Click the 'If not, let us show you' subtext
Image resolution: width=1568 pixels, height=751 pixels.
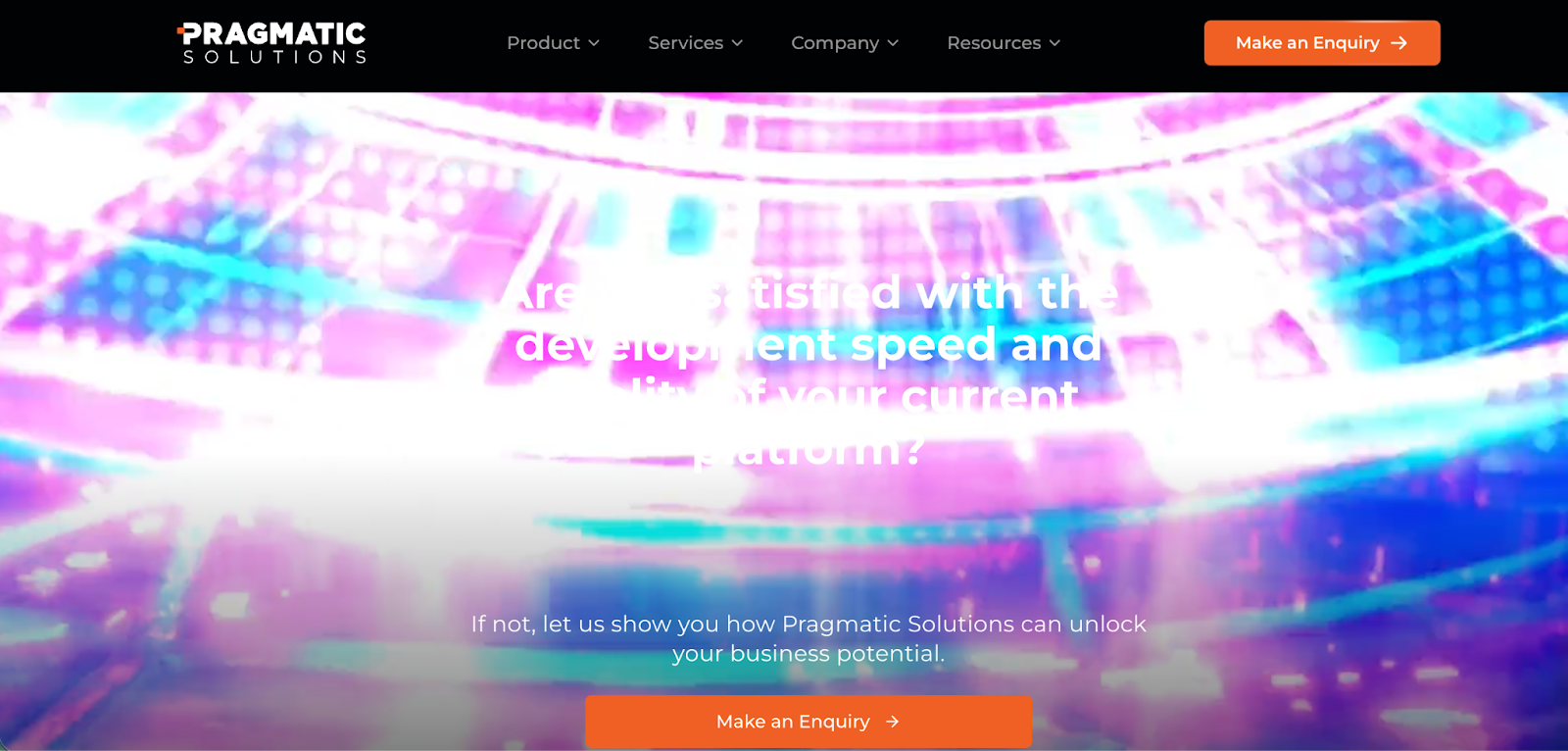click(x=808, y=624)
